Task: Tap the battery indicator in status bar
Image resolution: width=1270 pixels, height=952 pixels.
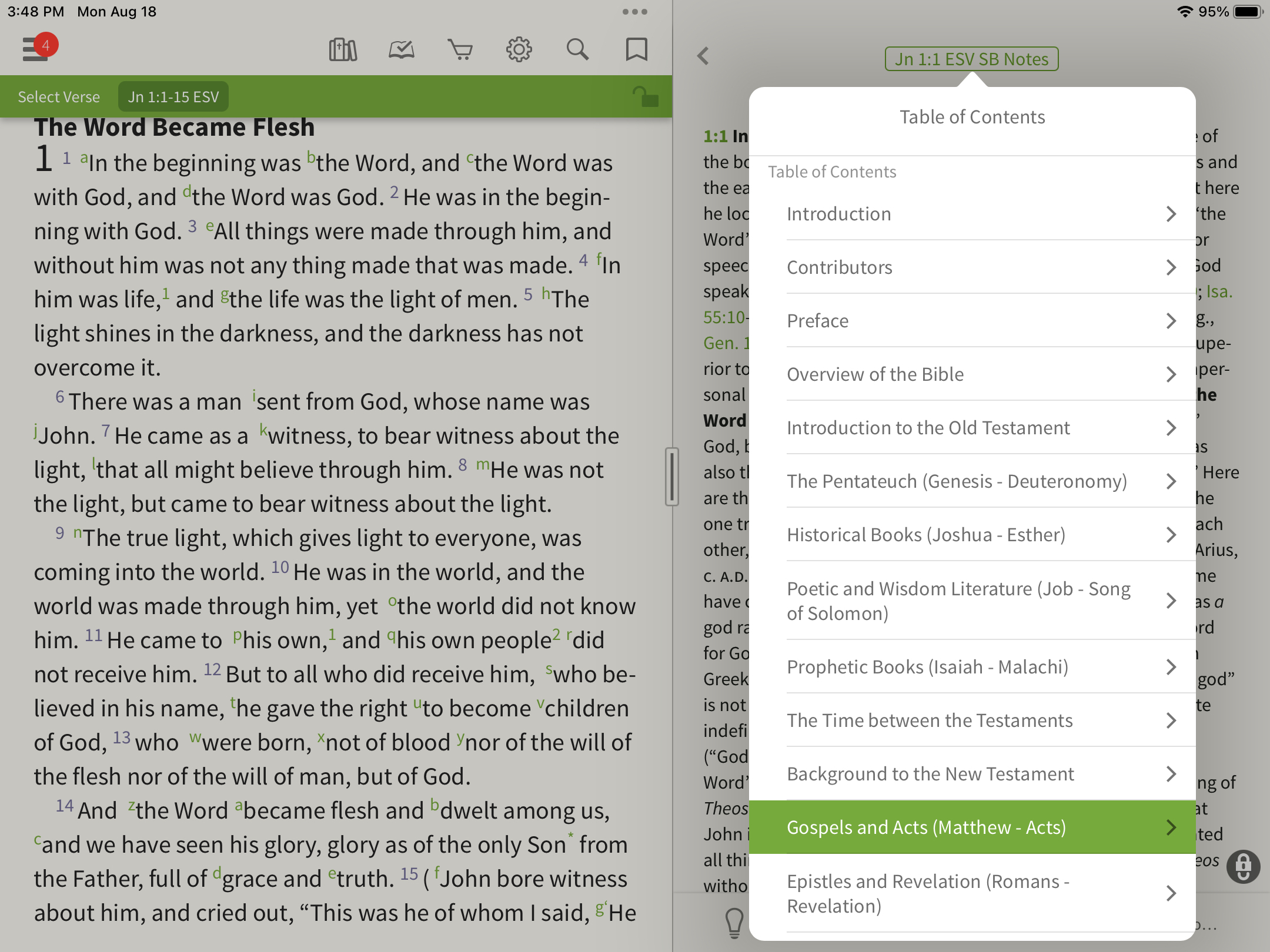Action: 1248,12
